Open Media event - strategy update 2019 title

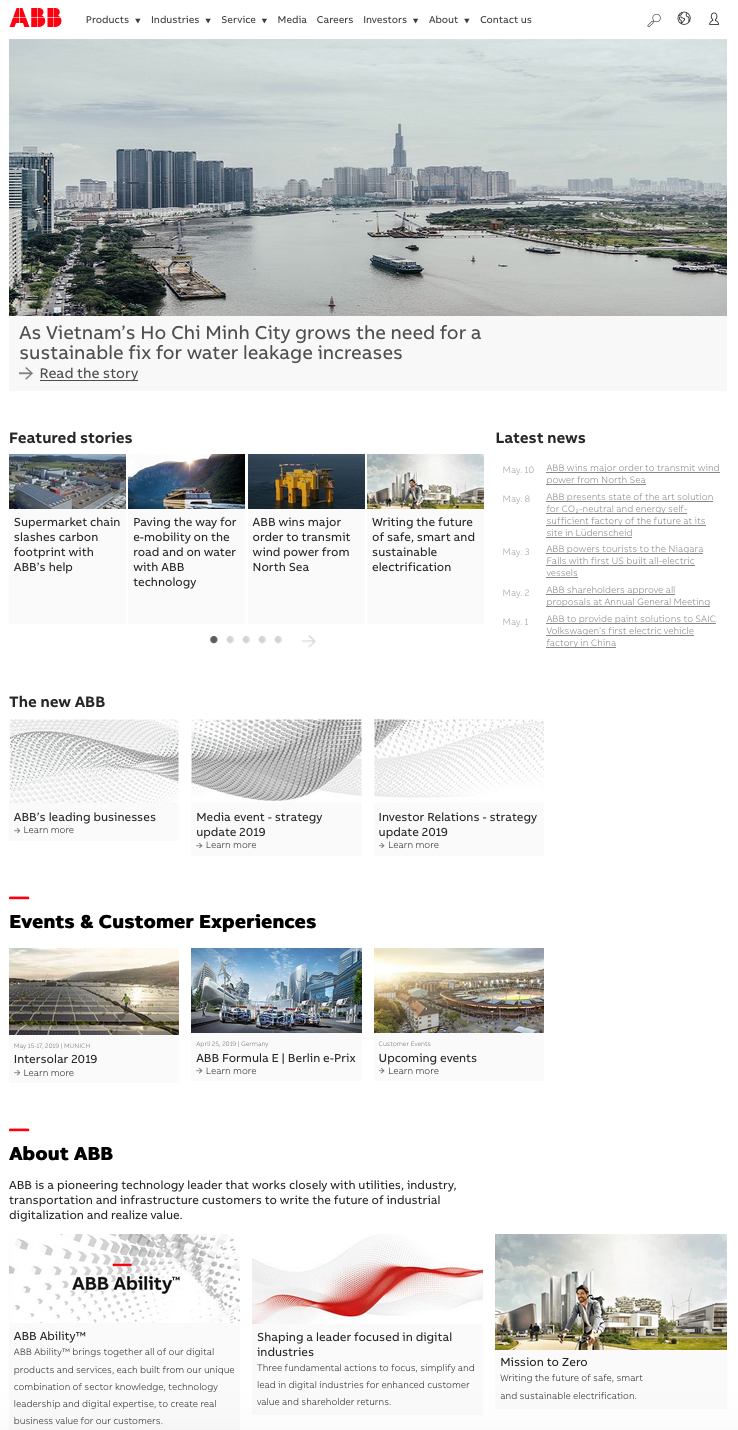click(x=259, y=824)
